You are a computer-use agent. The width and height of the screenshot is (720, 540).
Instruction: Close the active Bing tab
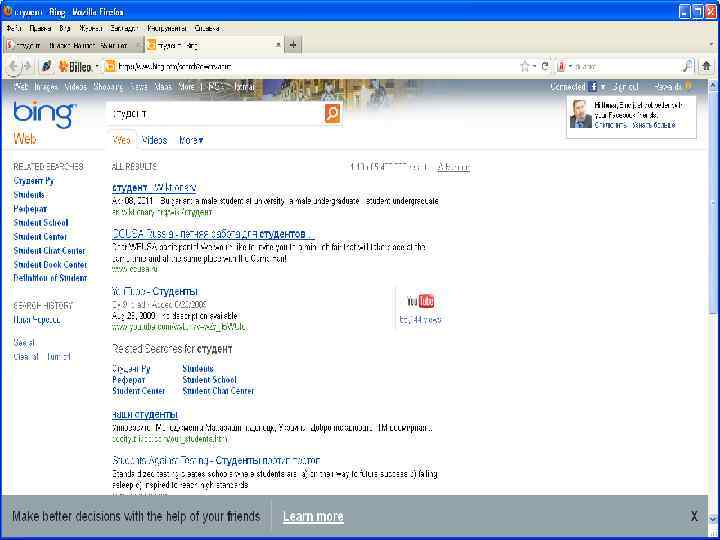[277, 45]
